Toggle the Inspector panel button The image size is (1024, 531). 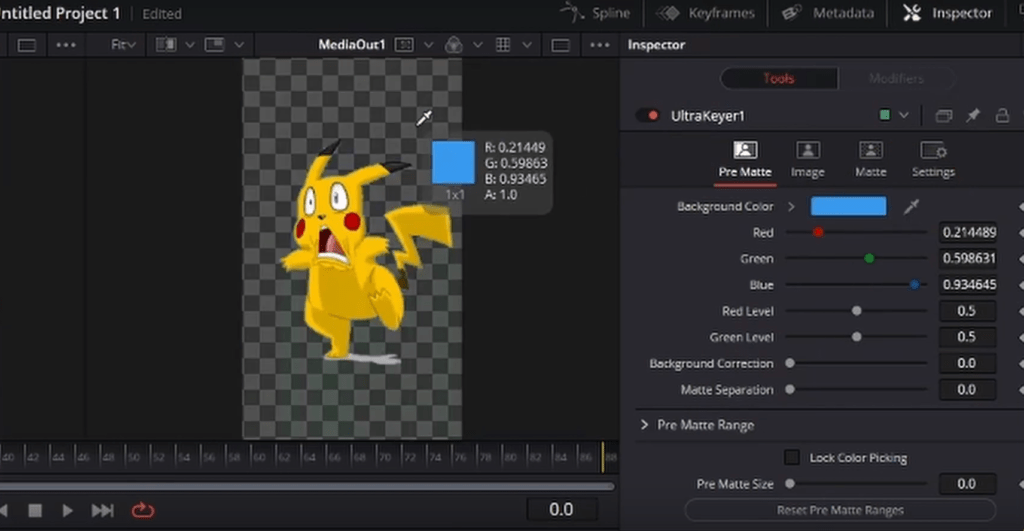(x=948, y=12)
